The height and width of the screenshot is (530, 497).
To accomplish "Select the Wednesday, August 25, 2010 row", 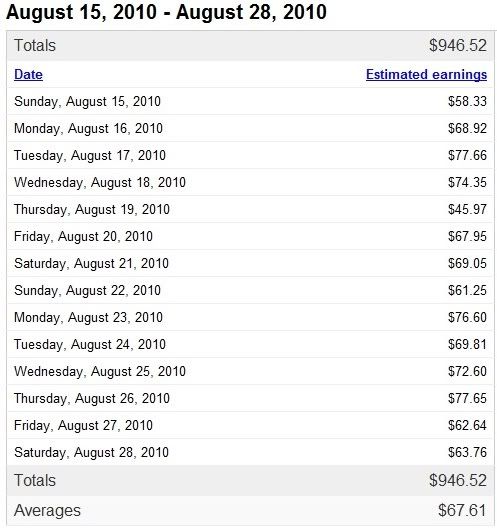I will point(250,371).
